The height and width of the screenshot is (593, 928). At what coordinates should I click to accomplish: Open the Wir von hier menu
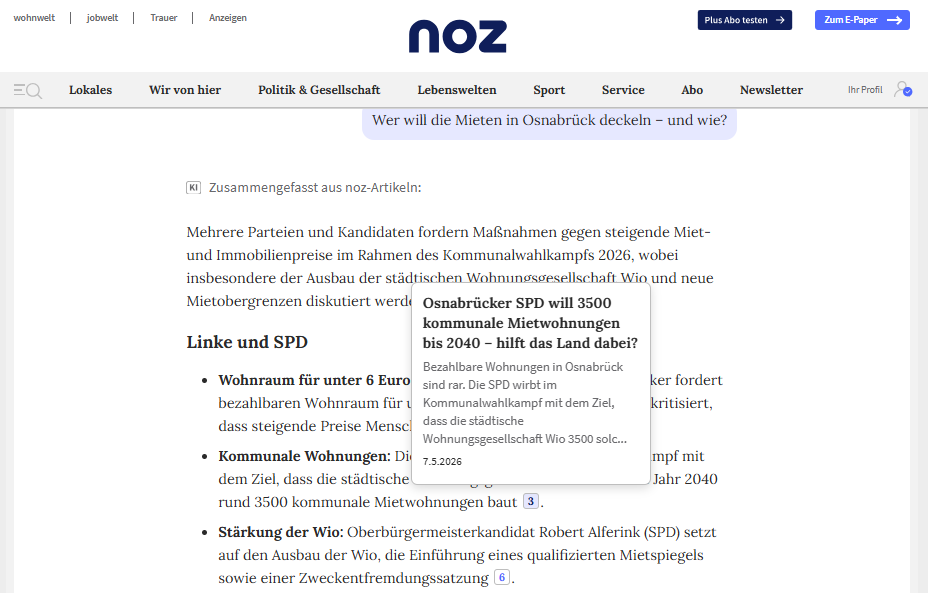pyautogui.click(x=185, y=90)
